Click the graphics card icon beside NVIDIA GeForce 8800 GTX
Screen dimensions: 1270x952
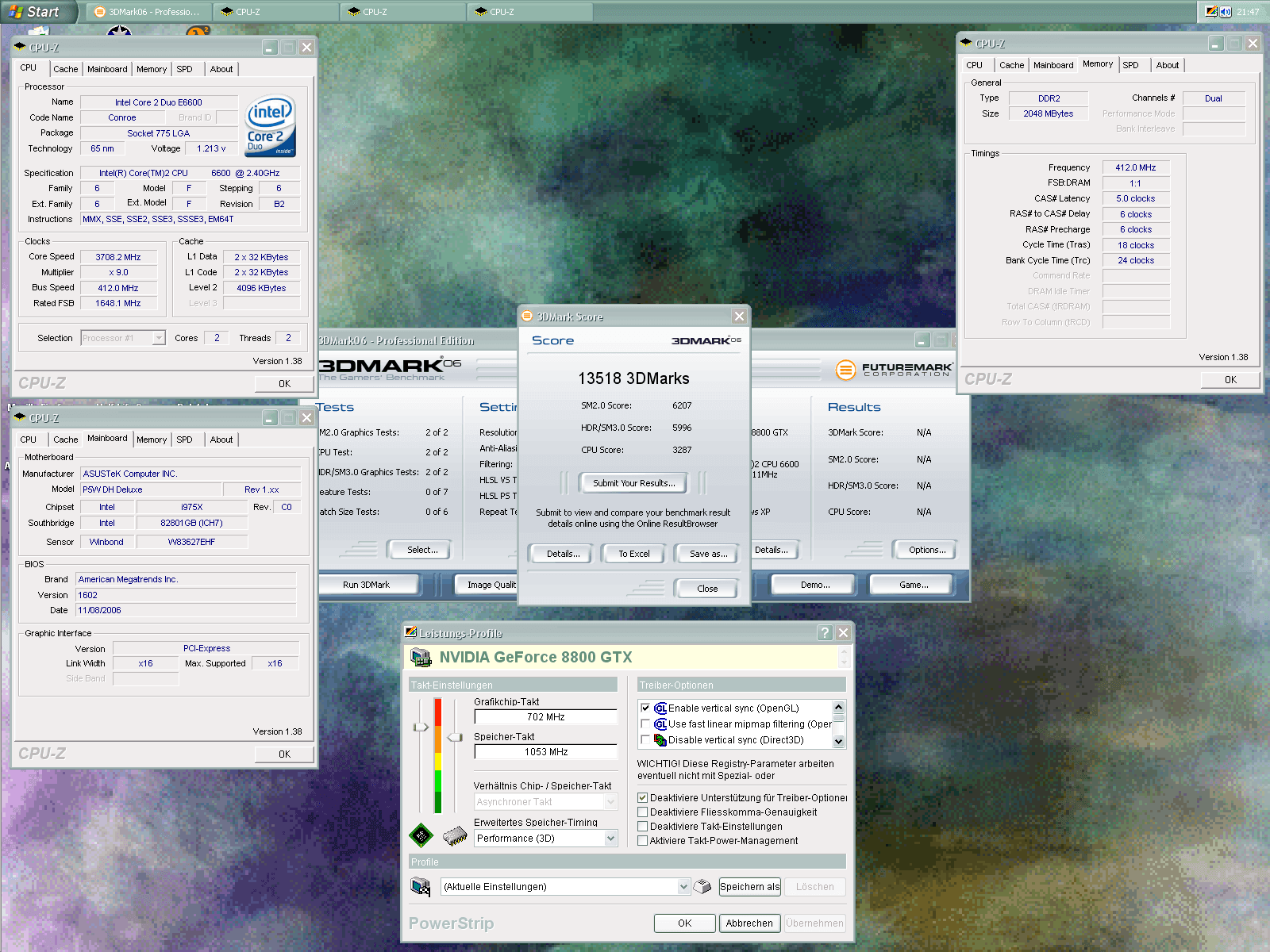pyautogui.click(x=421, y=658)
